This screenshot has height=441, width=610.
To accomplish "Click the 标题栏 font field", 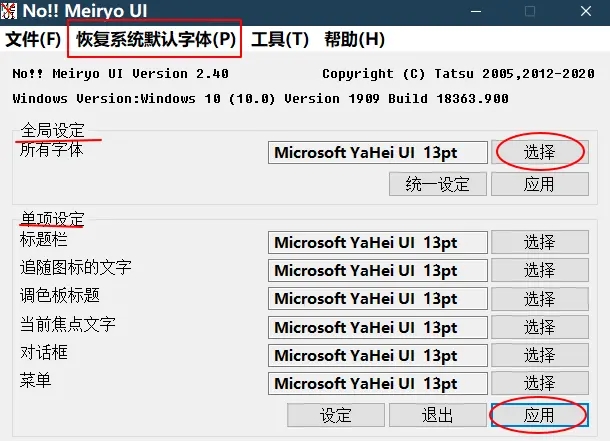I will (x=378, y=243).
